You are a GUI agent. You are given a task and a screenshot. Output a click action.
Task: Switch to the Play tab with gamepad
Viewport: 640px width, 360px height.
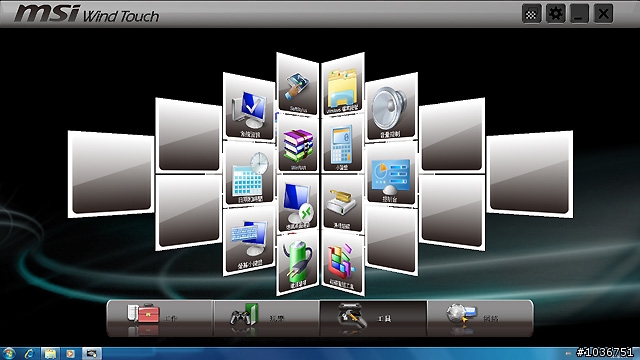(x=266, y=318)
